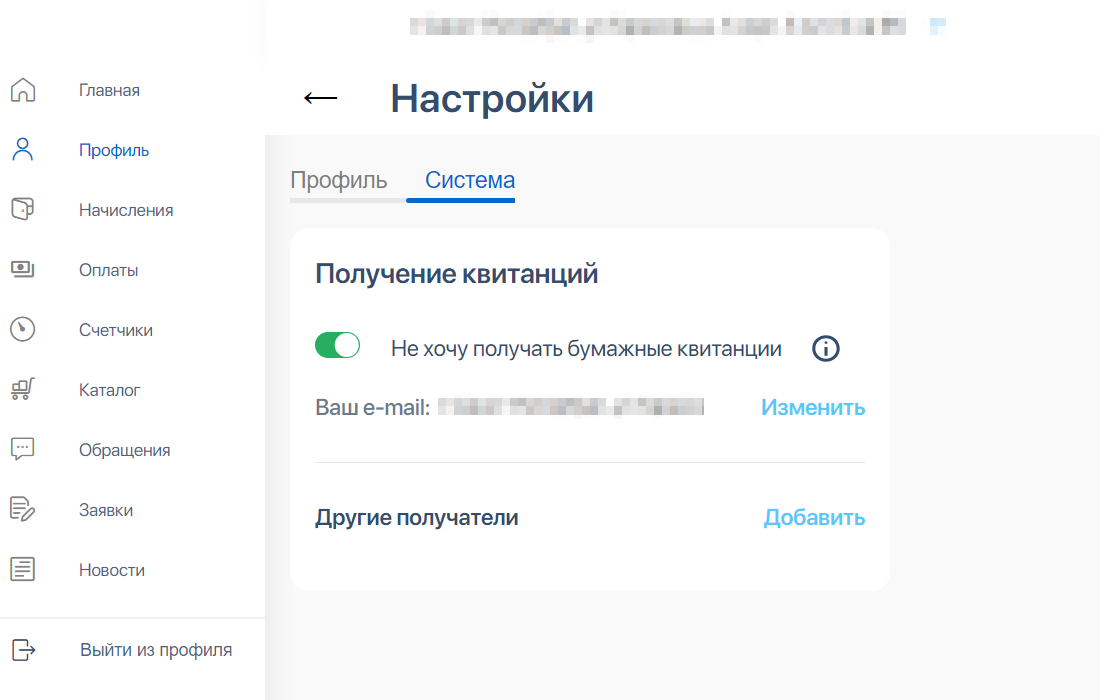
Task: Open the shopping cart Каталог icon
Action: [22, 390]
